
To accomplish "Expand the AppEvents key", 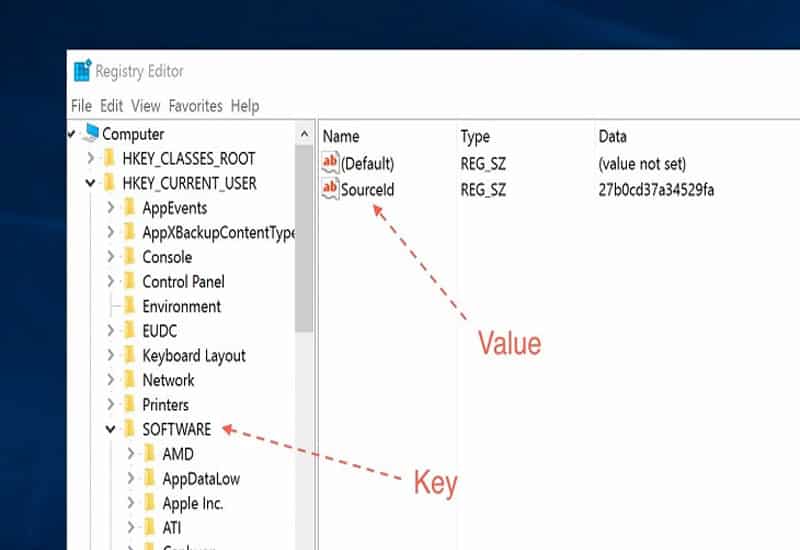I will [x=111, y=208].
